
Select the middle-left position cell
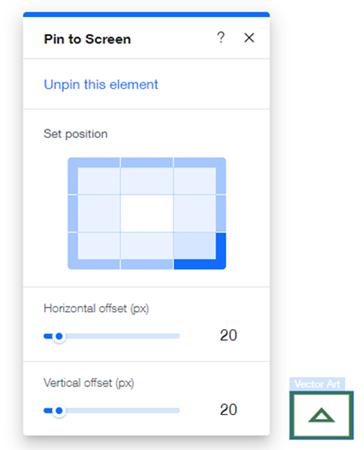point(94,213)
